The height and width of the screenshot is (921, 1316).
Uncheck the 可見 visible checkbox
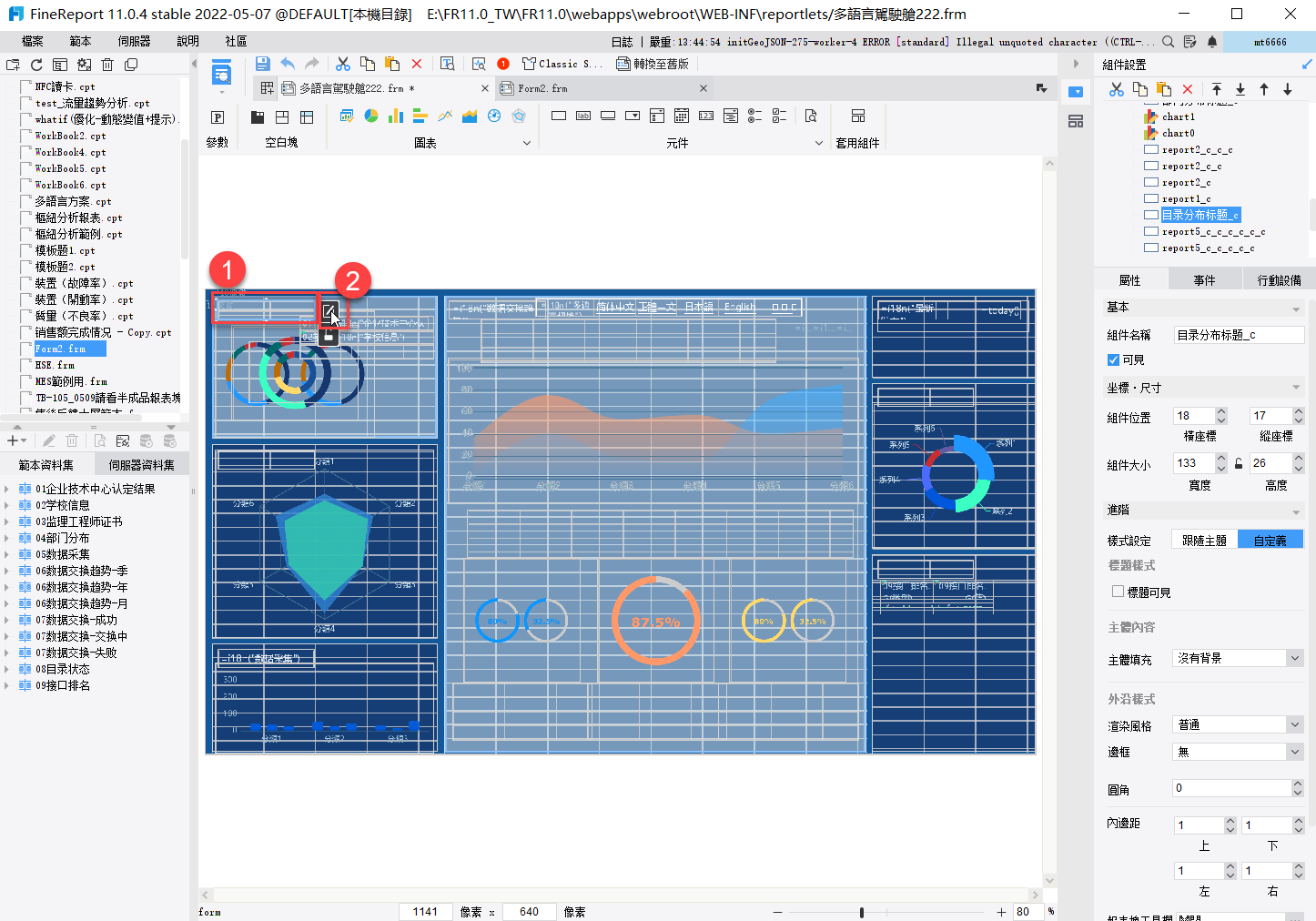pos(1113,360)
